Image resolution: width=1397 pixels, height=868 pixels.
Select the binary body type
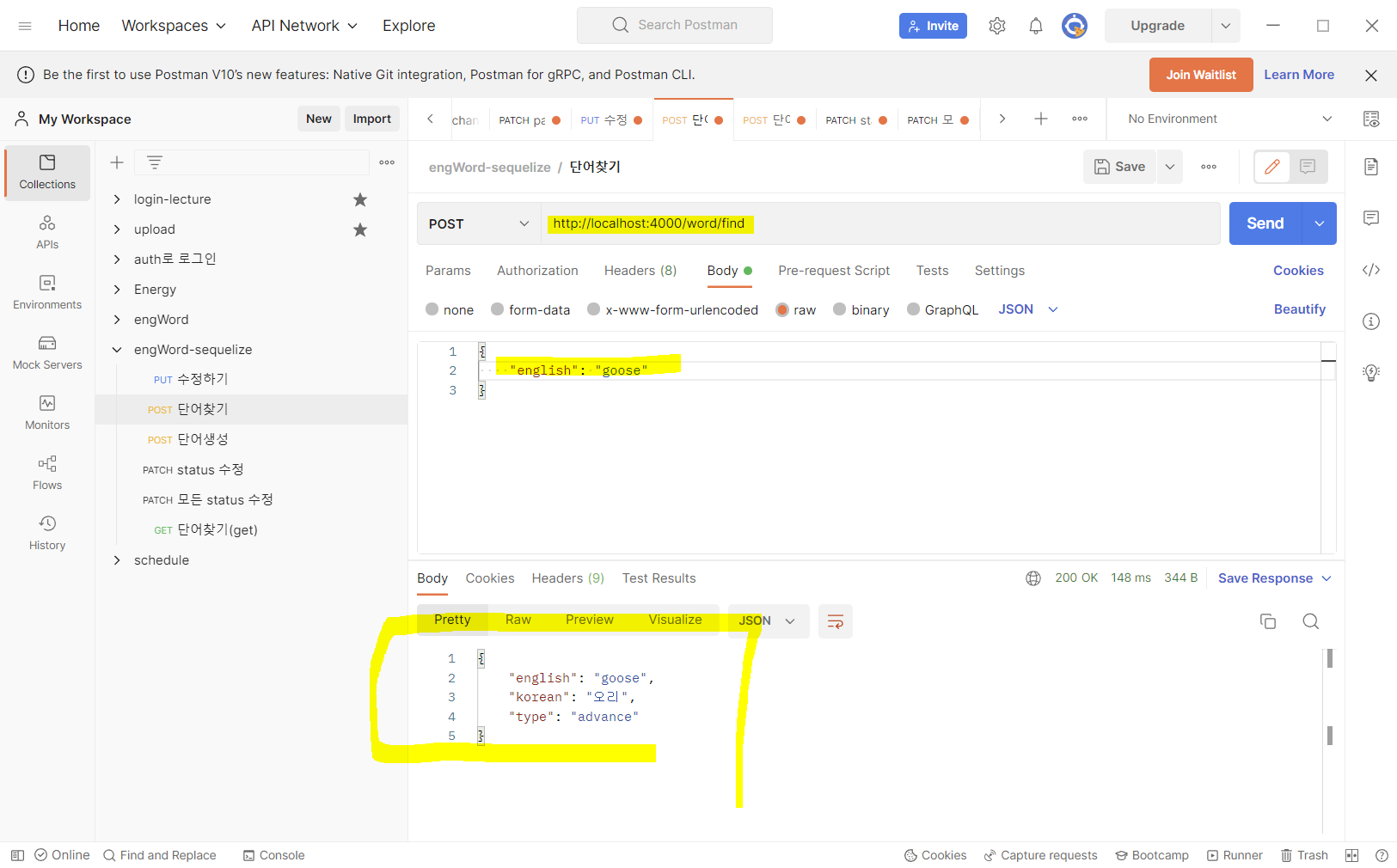click(861, 309)
